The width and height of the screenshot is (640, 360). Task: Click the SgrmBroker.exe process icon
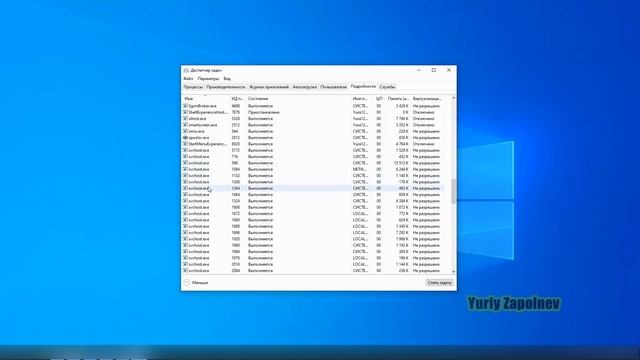pyautogui.click(x=185, y=106)
